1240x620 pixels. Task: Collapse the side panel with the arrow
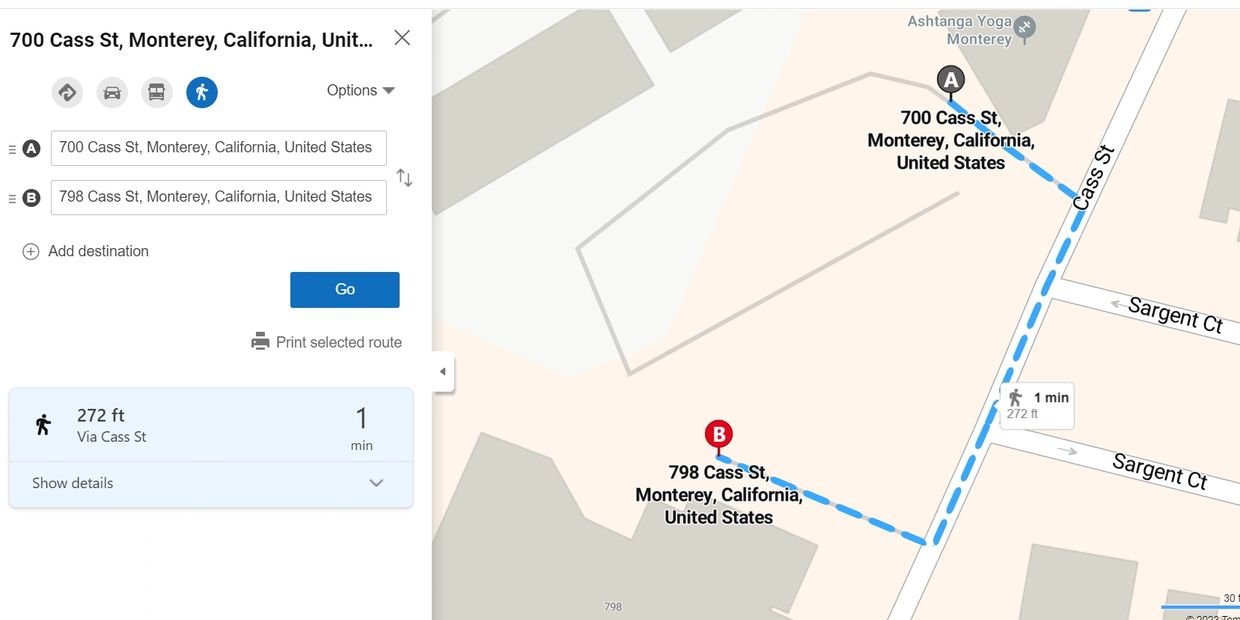pyautogui.click(x=443, y=372)
